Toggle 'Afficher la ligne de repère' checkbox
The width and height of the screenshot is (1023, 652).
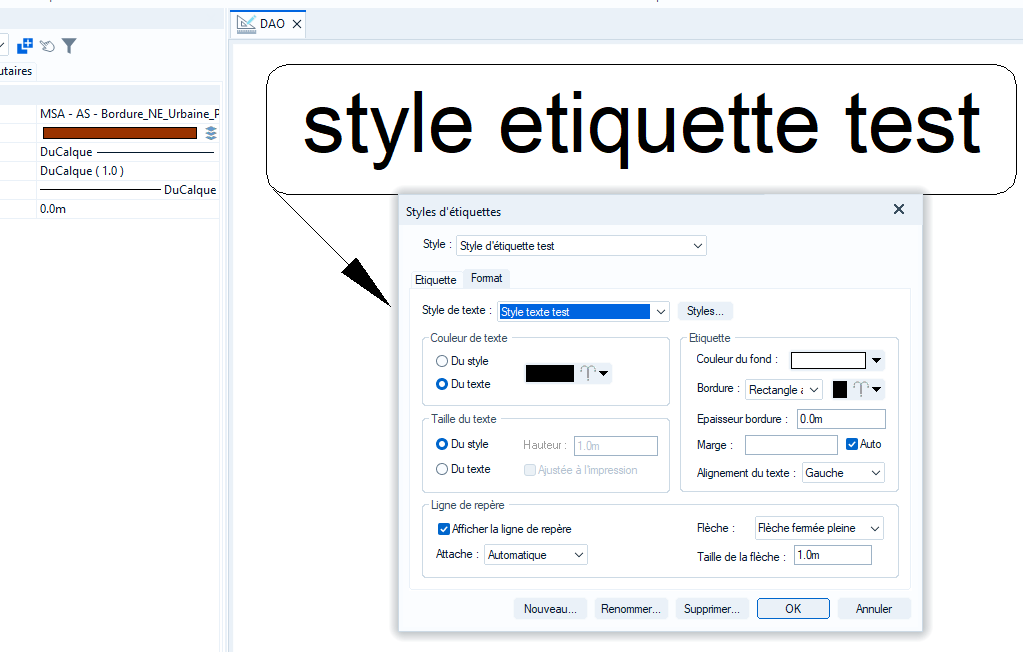[445, 529]
